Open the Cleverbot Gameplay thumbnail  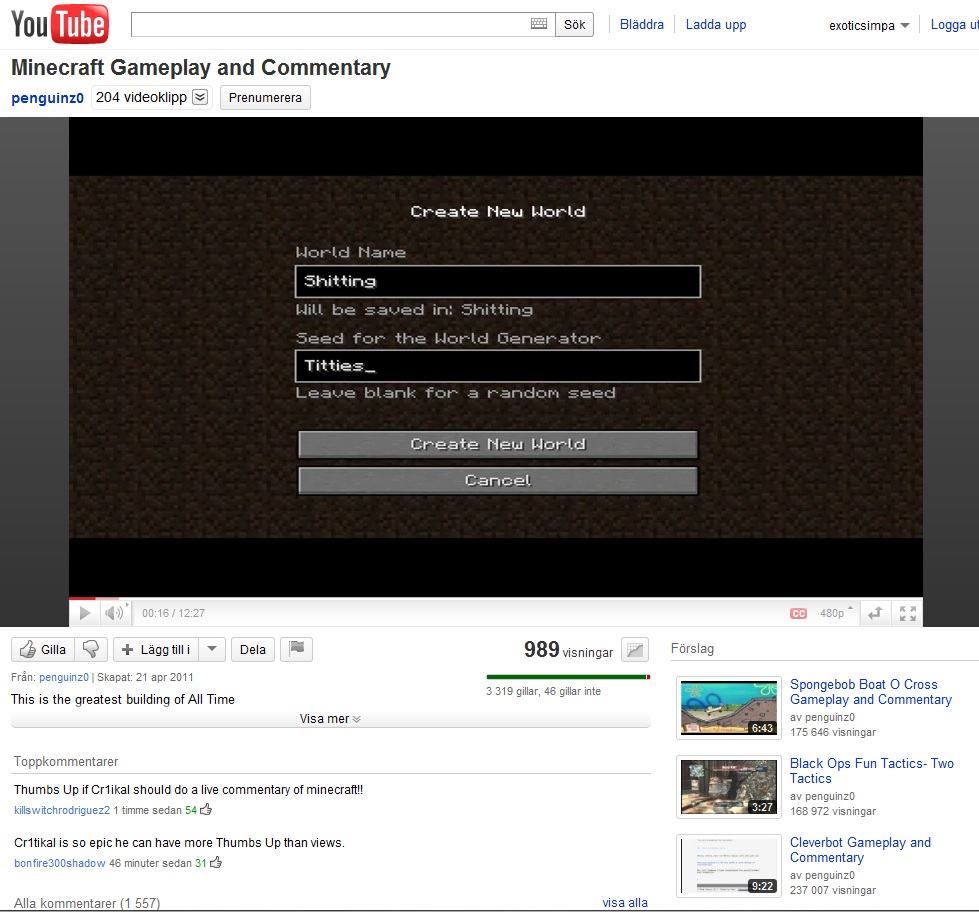tap(729, 866)
